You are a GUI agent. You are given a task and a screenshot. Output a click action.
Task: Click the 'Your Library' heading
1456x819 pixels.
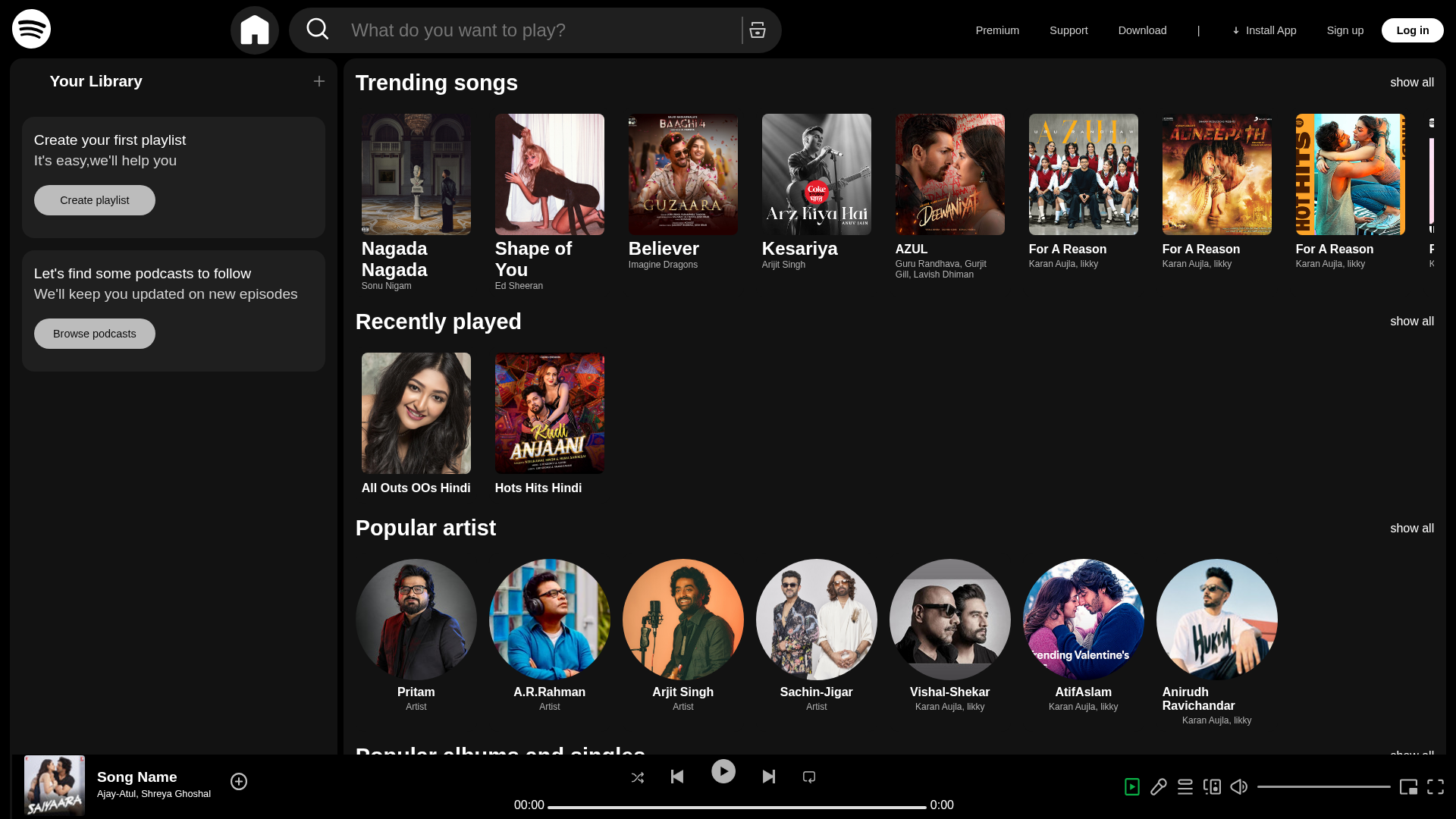[96, 81]
